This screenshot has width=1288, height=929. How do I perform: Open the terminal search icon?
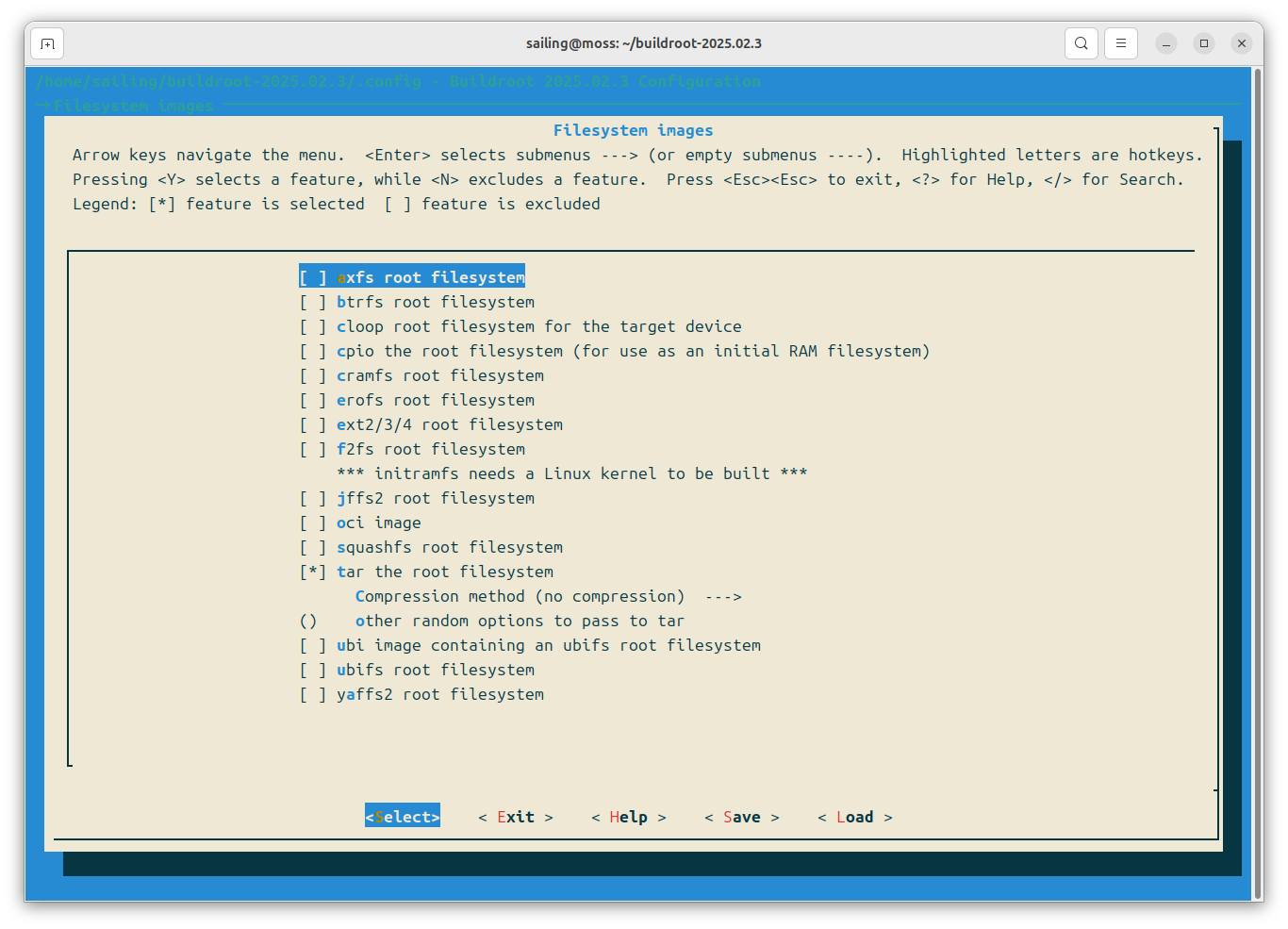(x=1081, y=43)
